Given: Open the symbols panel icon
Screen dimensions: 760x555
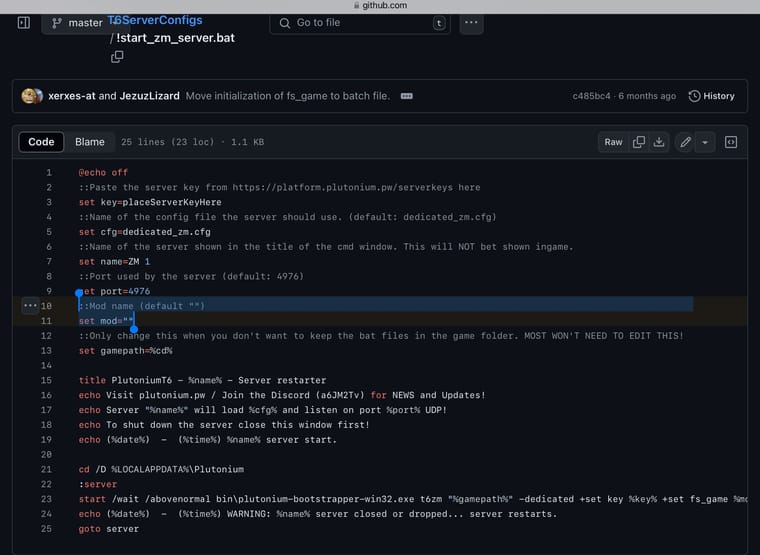Looking at the screenshot, I should 731,142.
